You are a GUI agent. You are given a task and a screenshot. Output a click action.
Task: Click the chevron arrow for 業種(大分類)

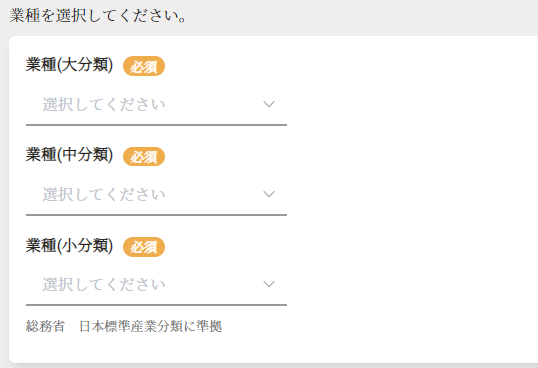pos(269,104)
